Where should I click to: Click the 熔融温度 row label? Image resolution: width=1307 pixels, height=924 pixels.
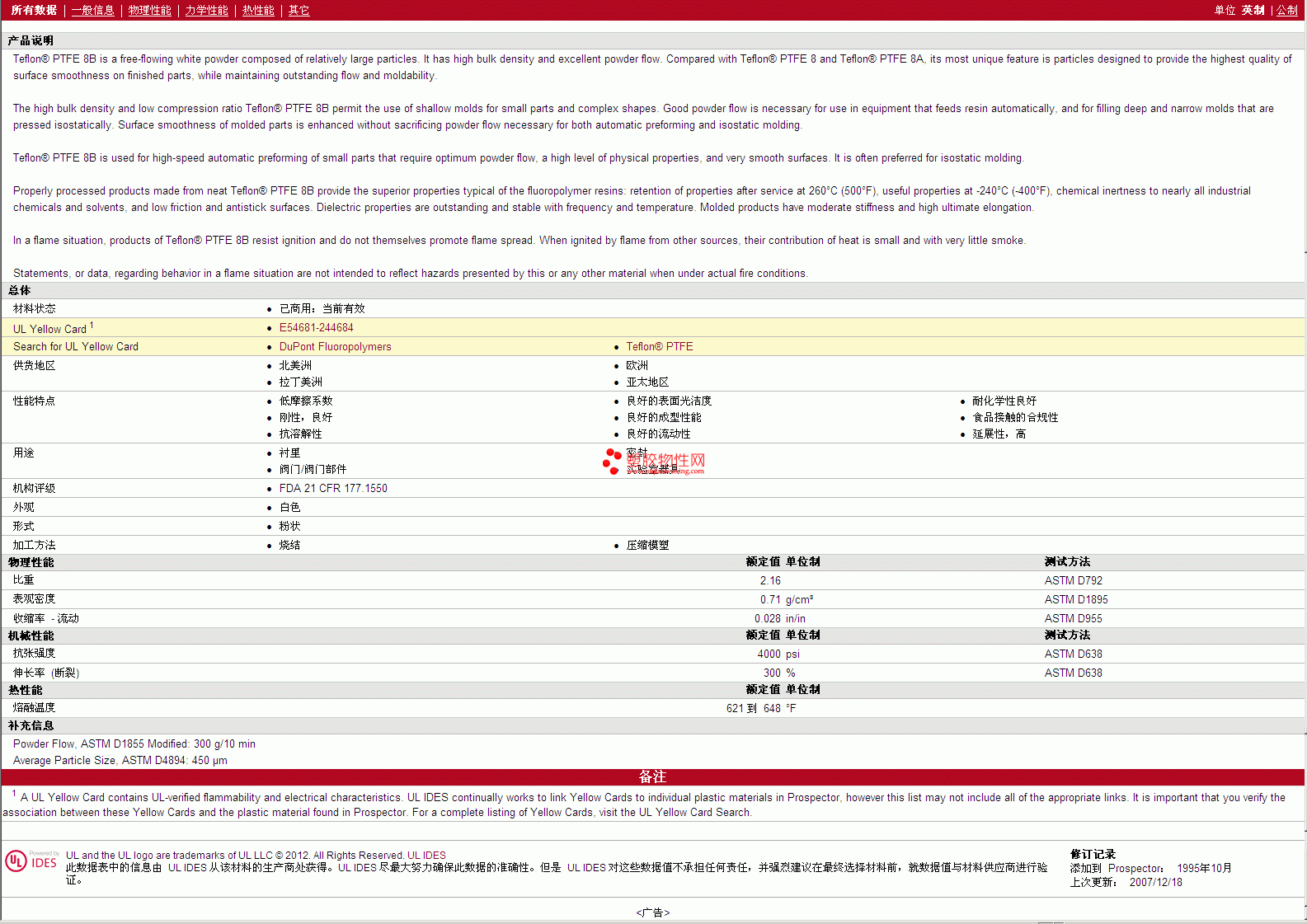[x=34, y=707]
